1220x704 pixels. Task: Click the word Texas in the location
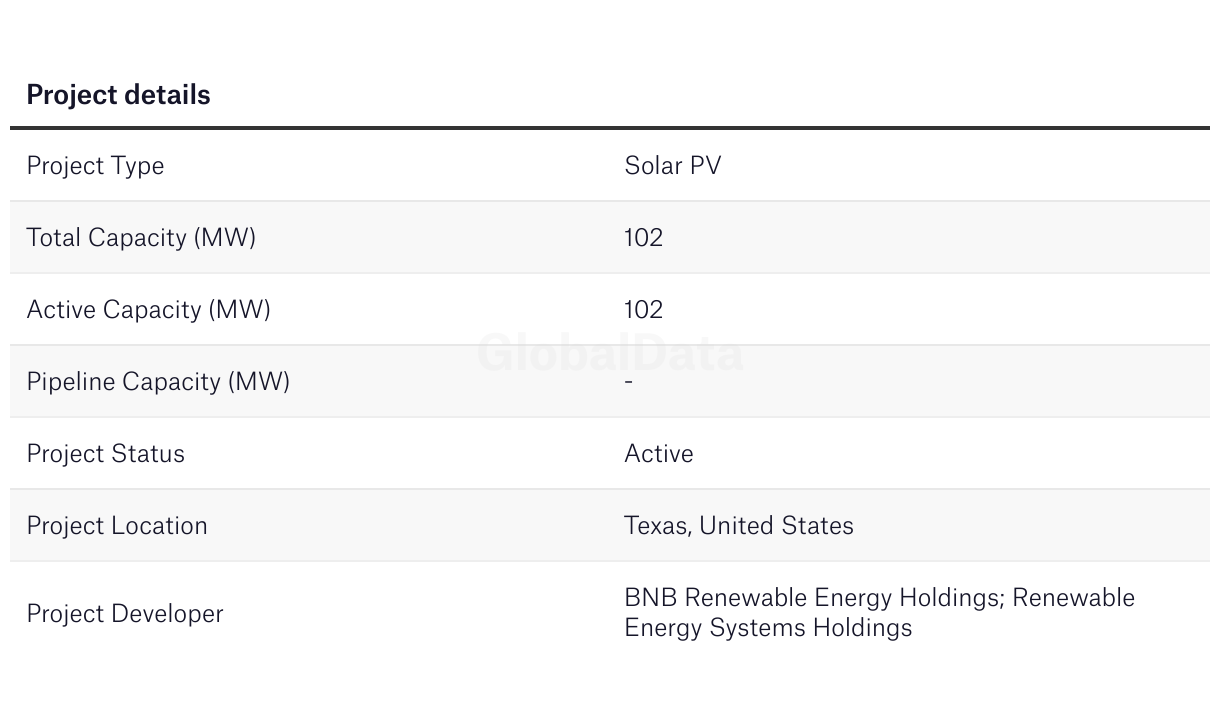[x=655, y=526]
